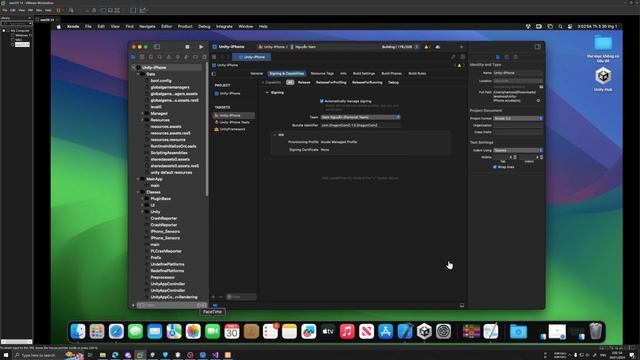The width and height of the screenshot is (640, 360).
Task: Switch to the Build Settings tab
Action: [x=364, y=73]
